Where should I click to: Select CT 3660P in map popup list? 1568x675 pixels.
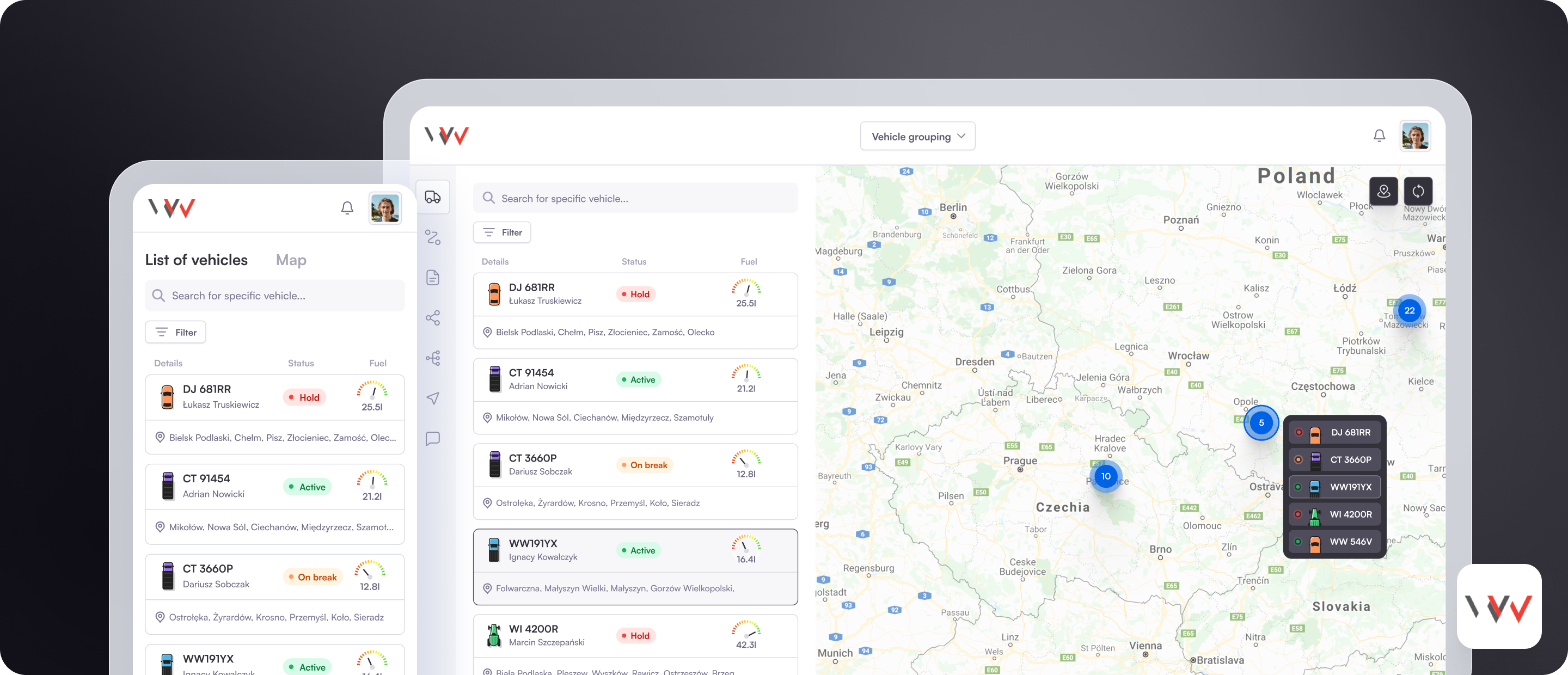[1335, 459]
